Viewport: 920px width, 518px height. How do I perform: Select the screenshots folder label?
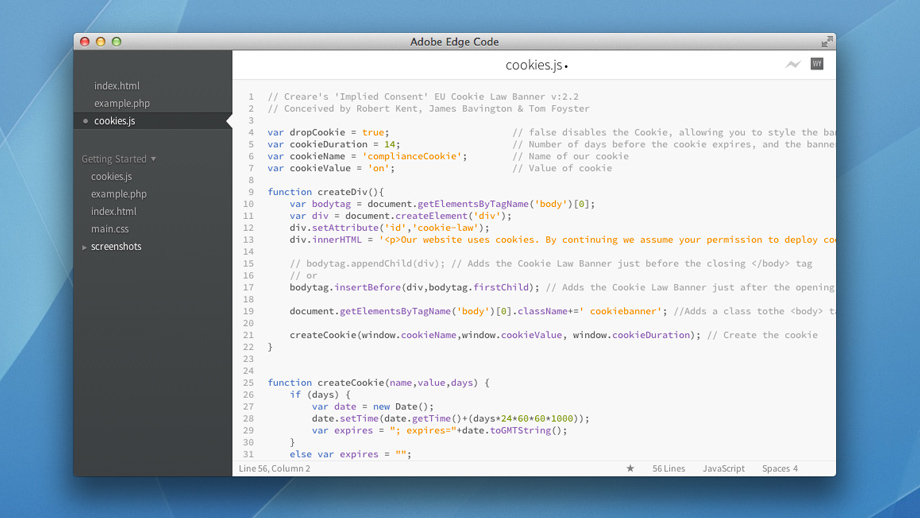[x=116, y=246]
